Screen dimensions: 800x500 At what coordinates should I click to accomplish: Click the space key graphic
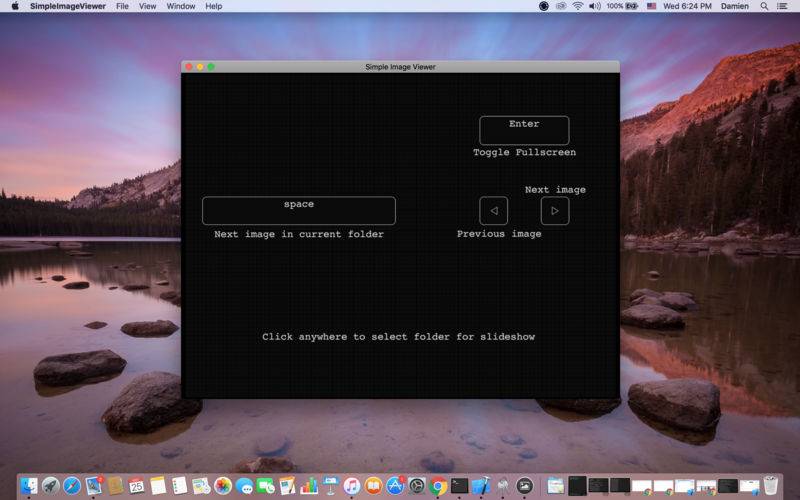[x=298, y=210]
